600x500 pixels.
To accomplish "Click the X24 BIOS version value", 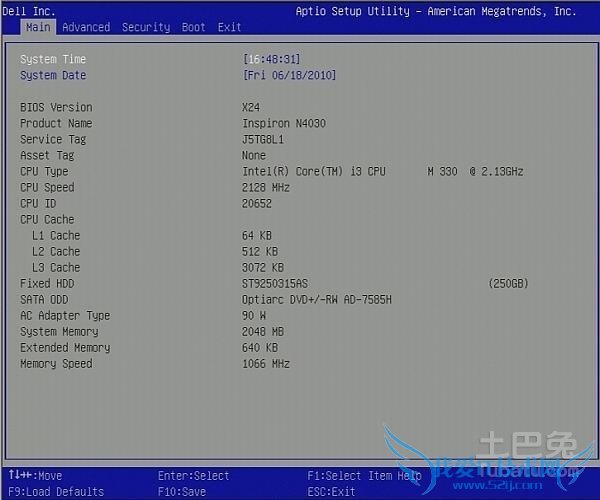I will pos(251,107).
